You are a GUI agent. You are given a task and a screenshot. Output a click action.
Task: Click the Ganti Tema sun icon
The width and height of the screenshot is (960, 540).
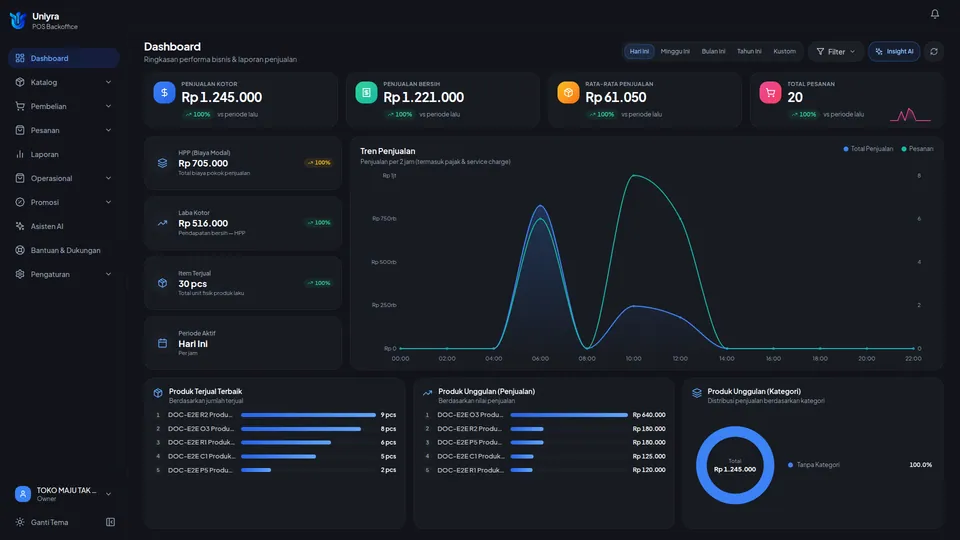[20, 522]
